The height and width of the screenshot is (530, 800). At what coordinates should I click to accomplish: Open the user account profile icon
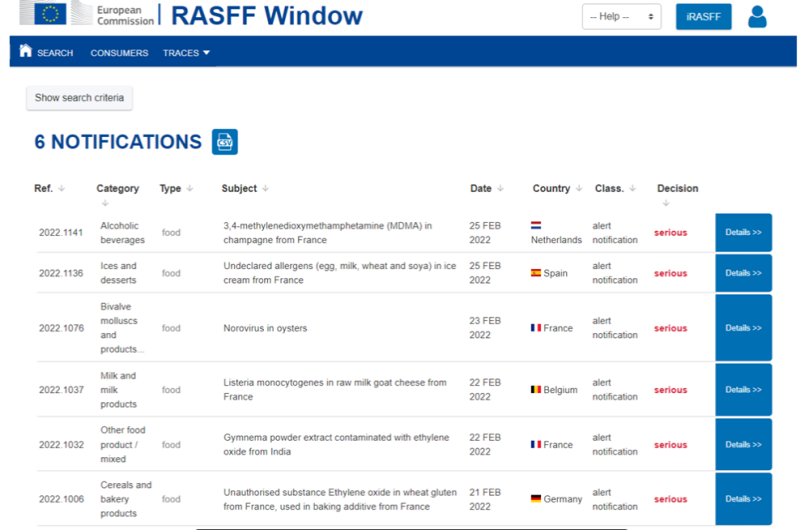tap(757, 16)
